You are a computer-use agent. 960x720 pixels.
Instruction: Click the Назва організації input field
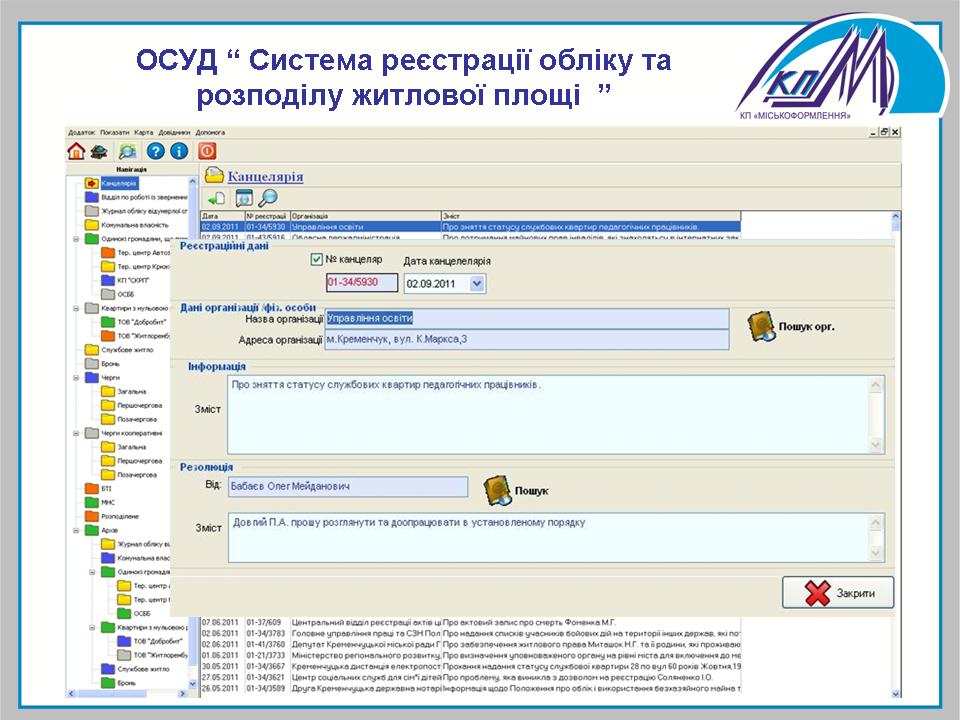click(527, 319)
